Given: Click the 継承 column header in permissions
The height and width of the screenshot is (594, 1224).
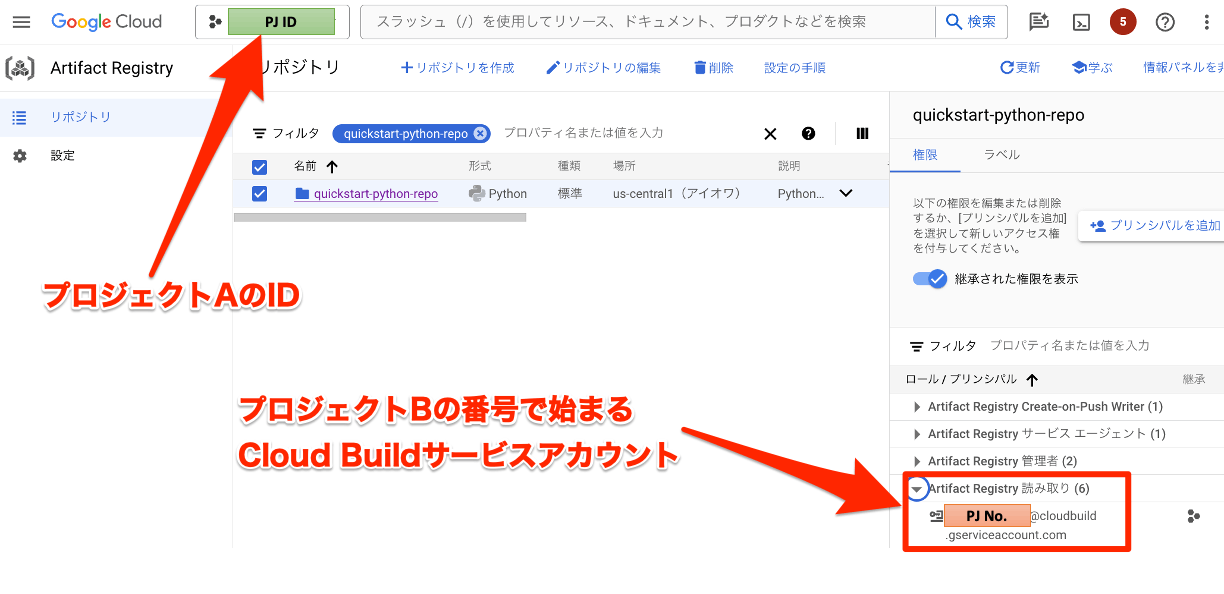Looking at the screenshot, I should pyautogui.click(x=1193, y=379).
